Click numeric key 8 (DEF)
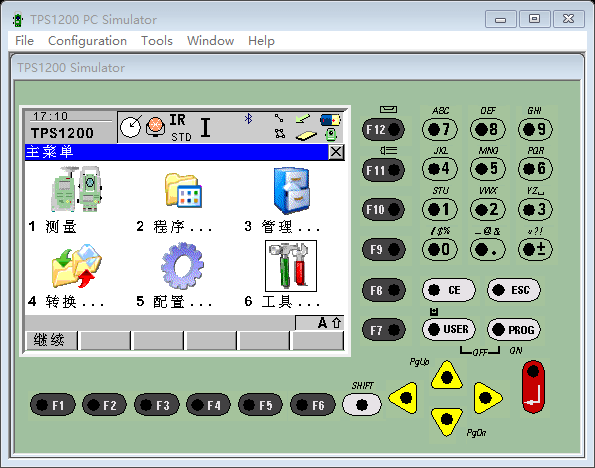The width and height of the screenshot is (595, 468). 488,129
